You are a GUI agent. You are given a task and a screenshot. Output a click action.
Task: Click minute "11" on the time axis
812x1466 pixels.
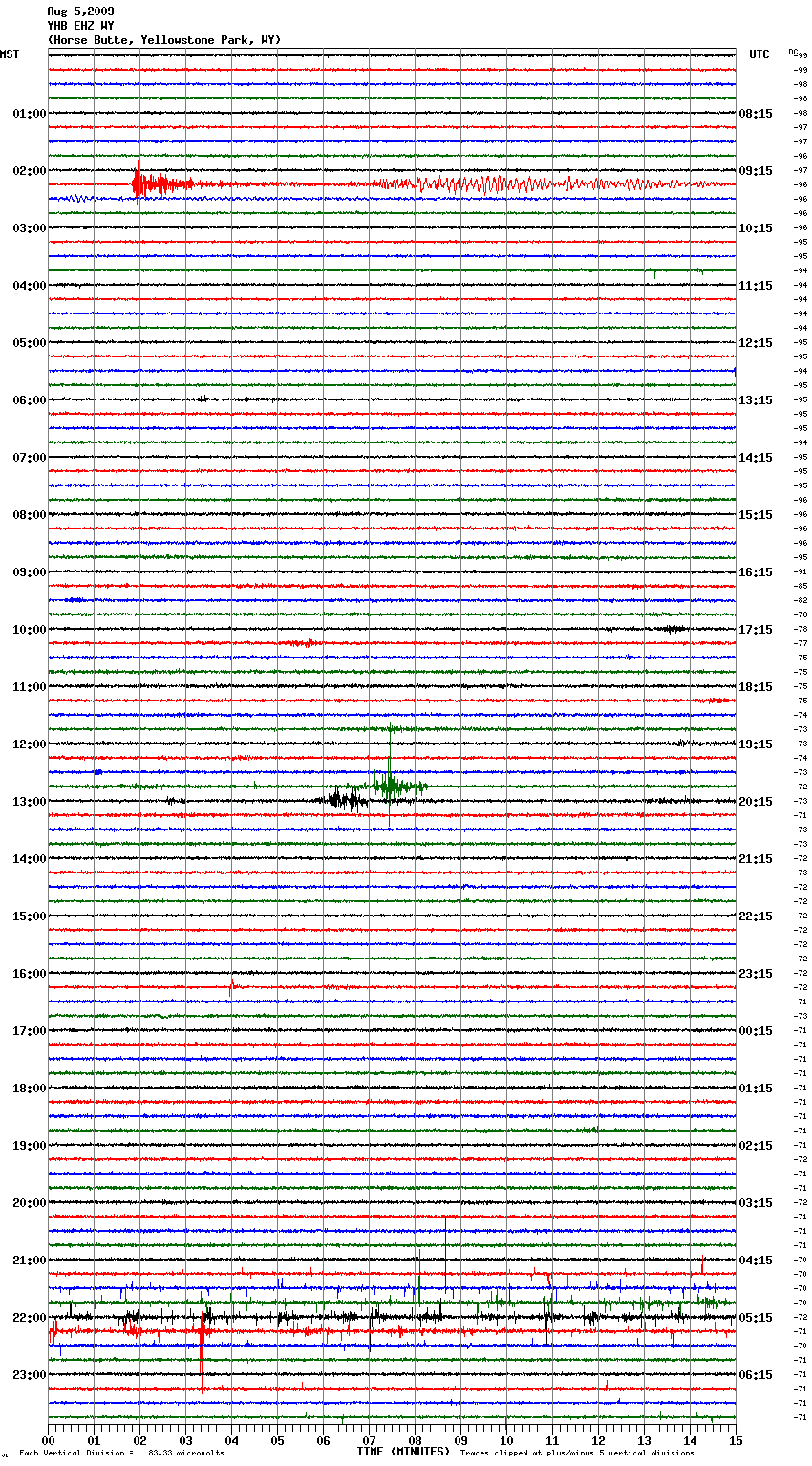tap(553, 1440)
